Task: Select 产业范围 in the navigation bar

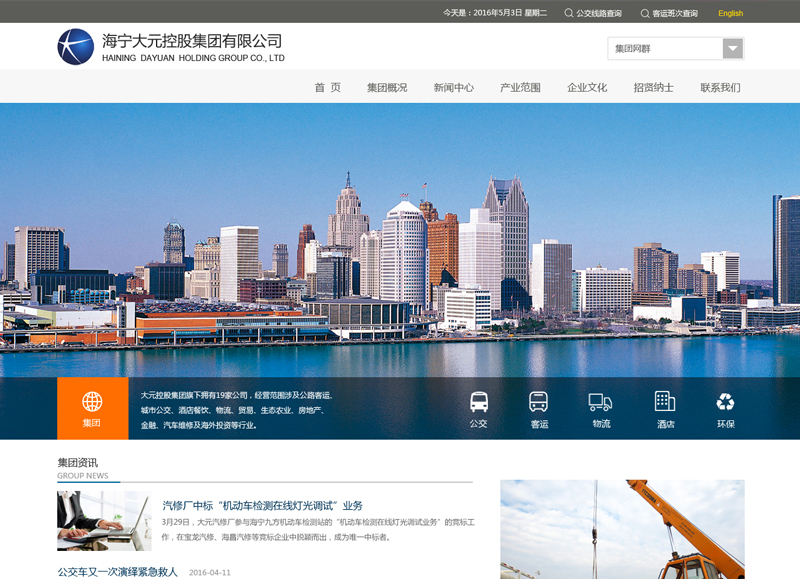Action: point(520,88)
